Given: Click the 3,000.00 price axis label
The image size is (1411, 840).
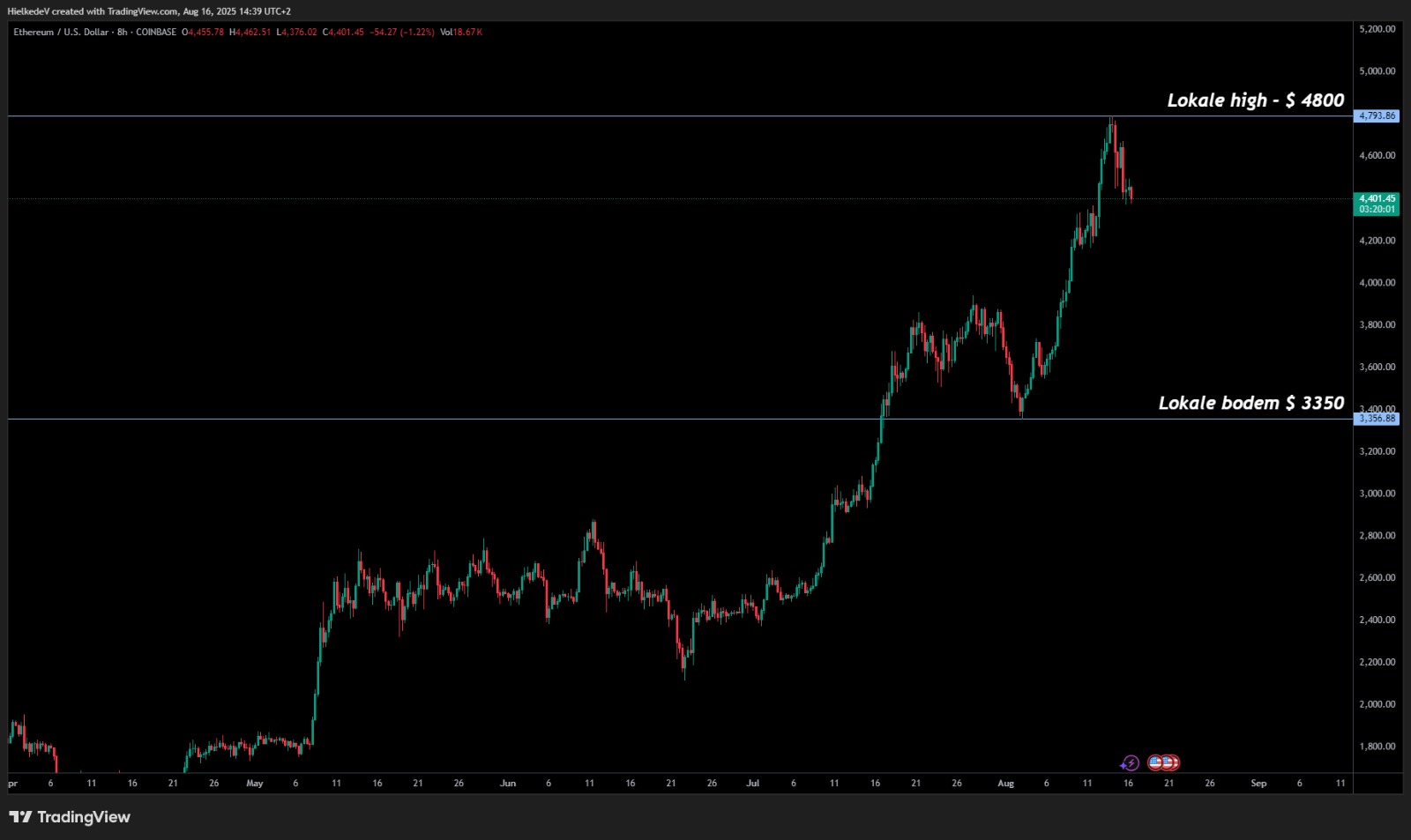Looking at the screenshot, I should 1377,494.
